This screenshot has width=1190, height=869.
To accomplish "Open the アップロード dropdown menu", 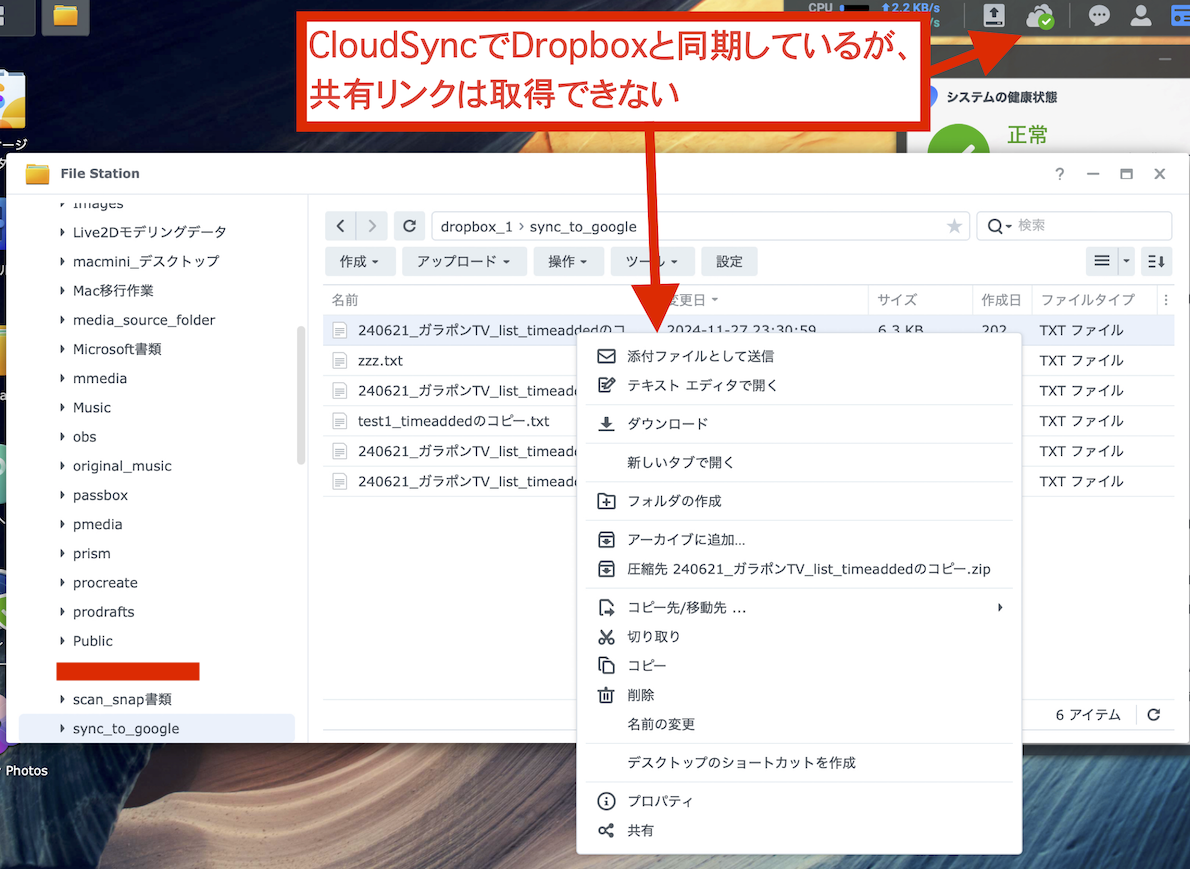I will [x=463, y=262].
